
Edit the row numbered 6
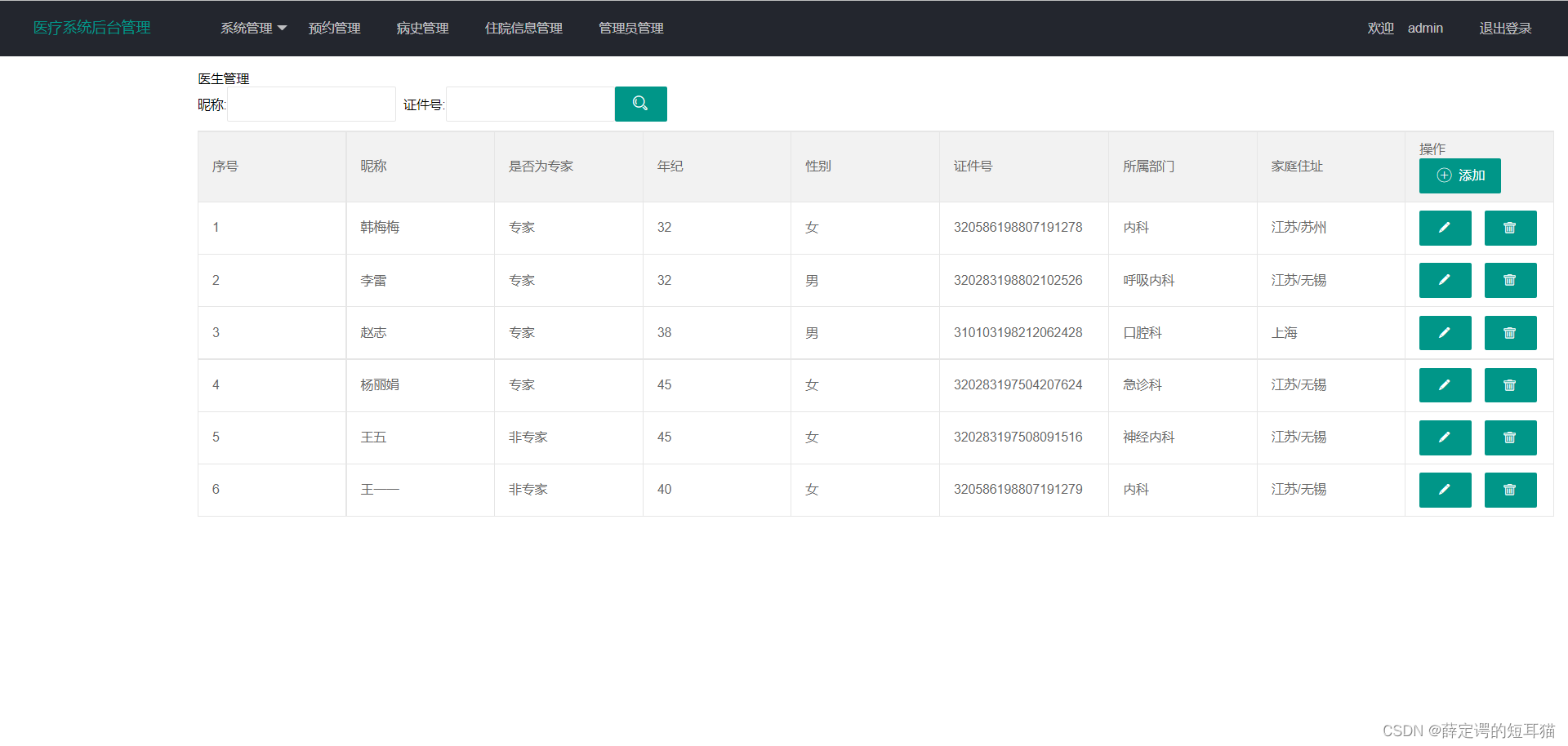1445,490
